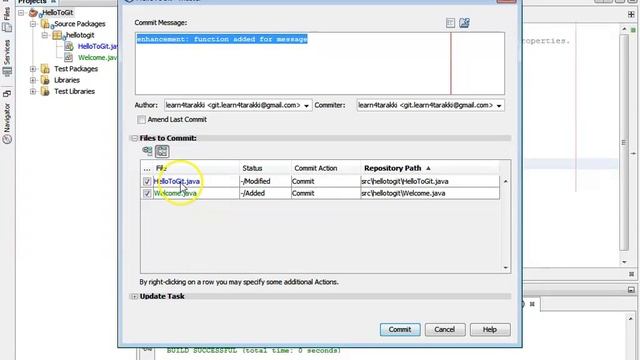Screen dimensions: 640x360
Task: Click the editor scrollbar down arrow
Action: [624, 262]
